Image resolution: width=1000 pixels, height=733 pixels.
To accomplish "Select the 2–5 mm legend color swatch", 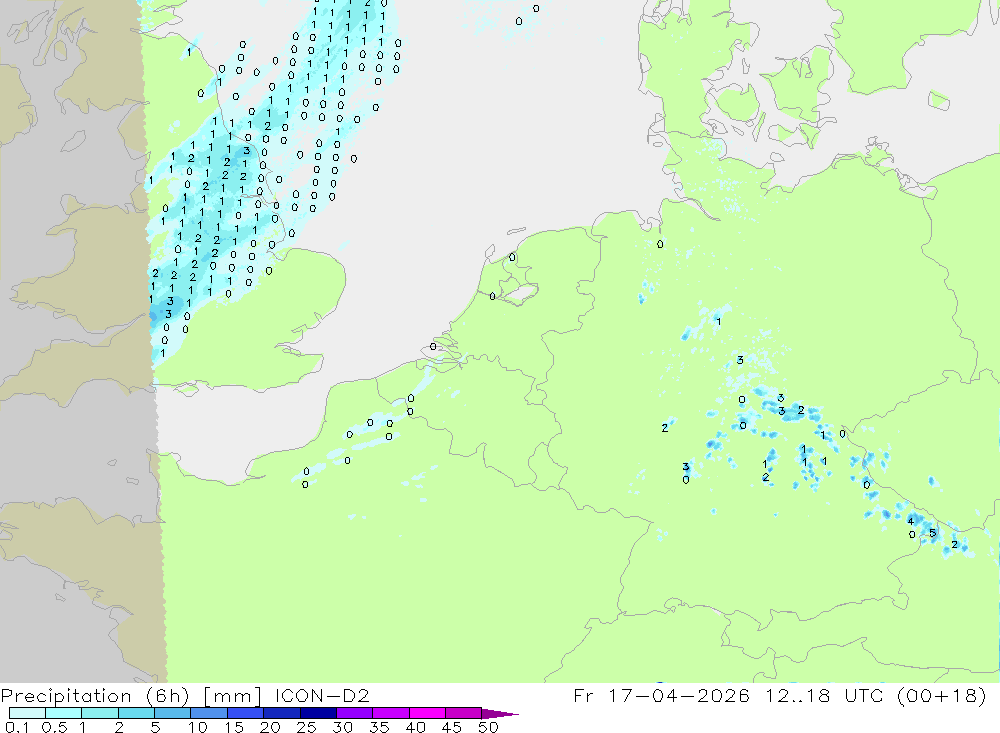I will point(136,713).
